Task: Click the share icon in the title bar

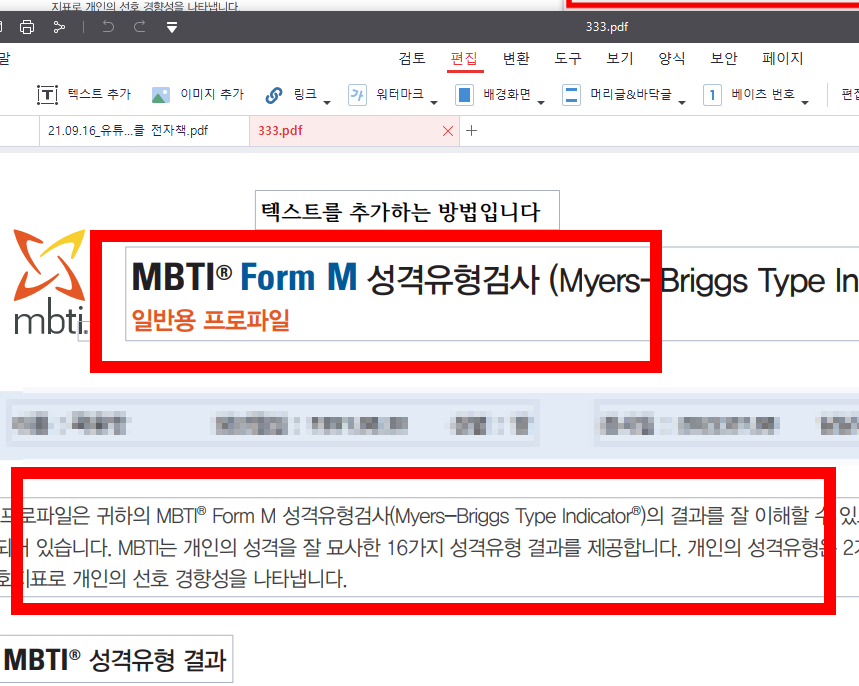Action: 61,28
